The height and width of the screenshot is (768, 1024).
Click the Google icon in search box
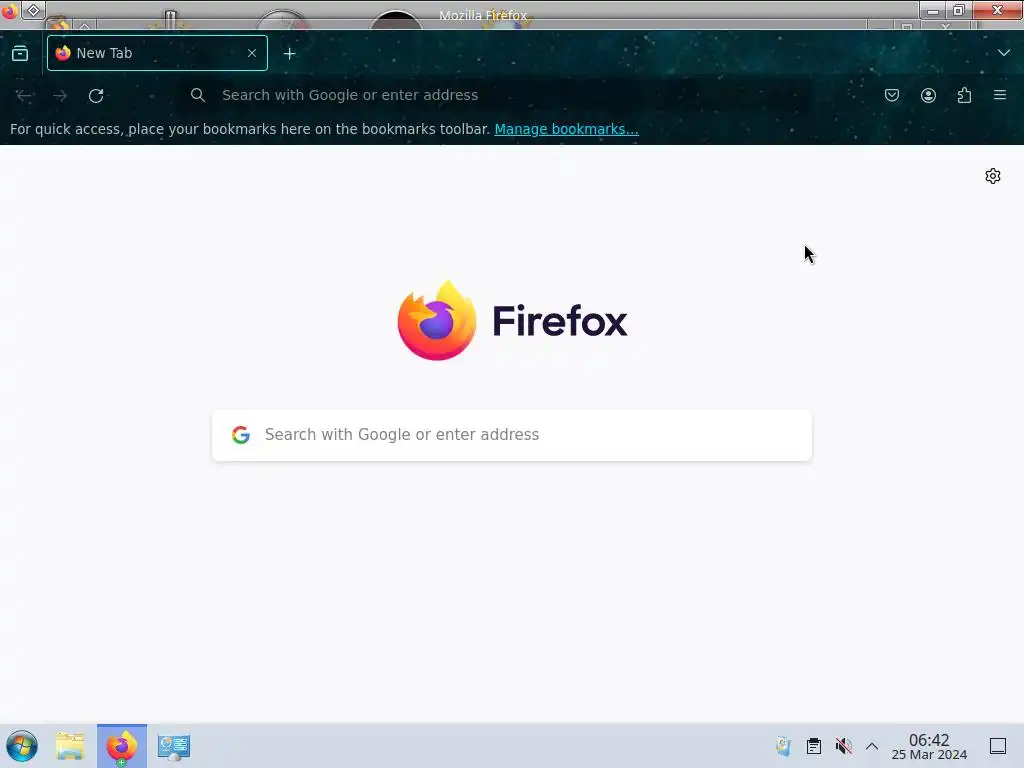tap(241, 435)
